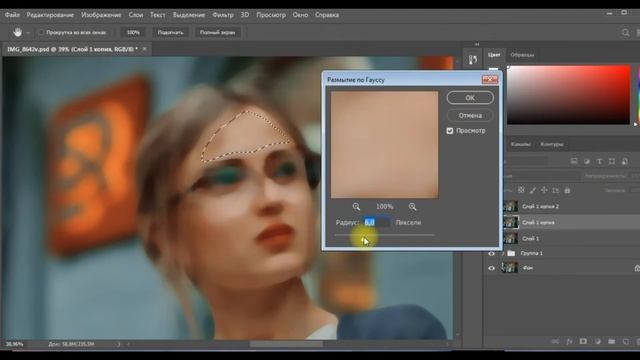Click inside the color picker gradient field
640x360 pixels.
tap(569, 95)
